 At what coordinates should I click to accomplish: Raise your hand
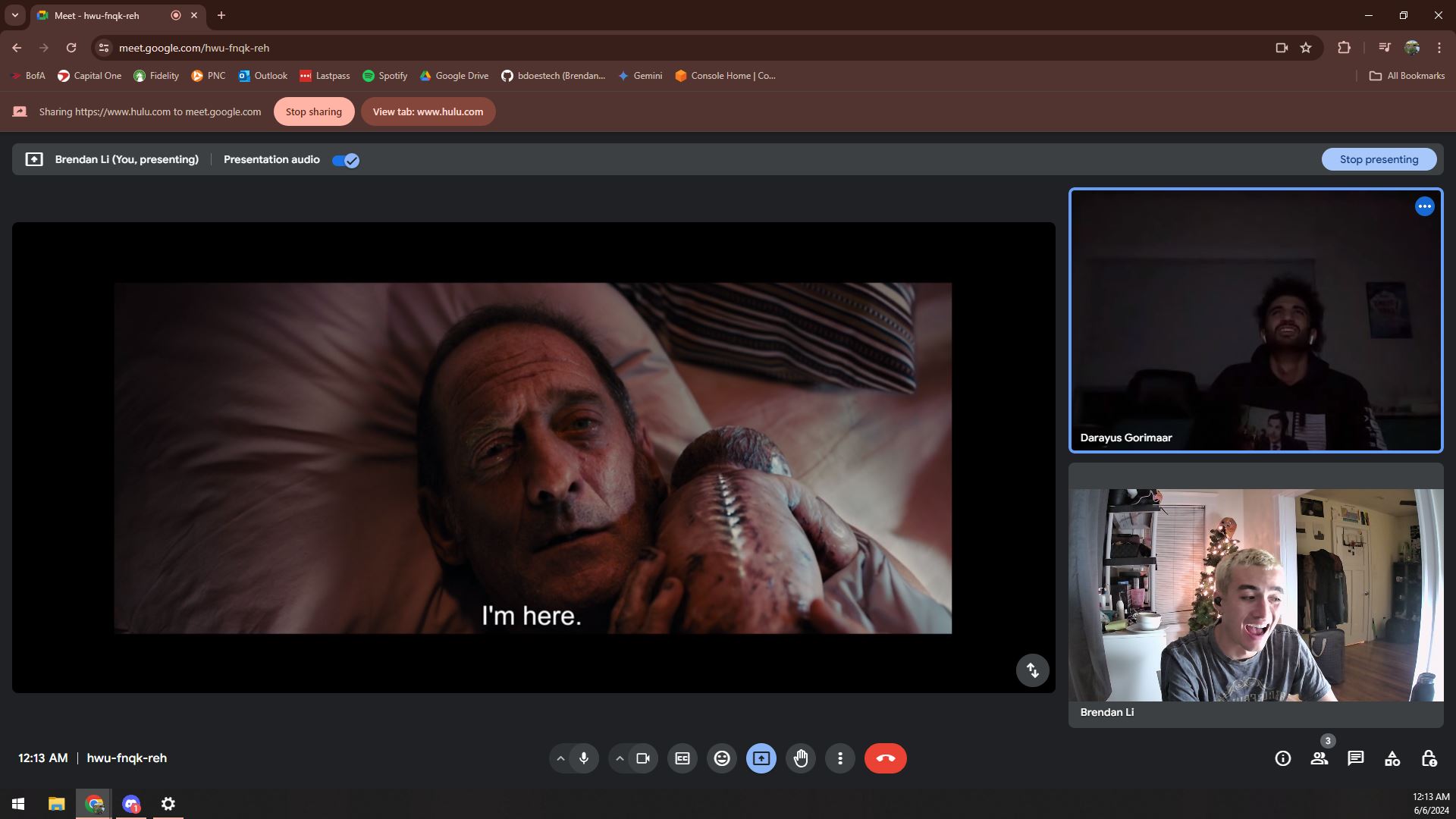pyautogui.click(x=801, y=758)
